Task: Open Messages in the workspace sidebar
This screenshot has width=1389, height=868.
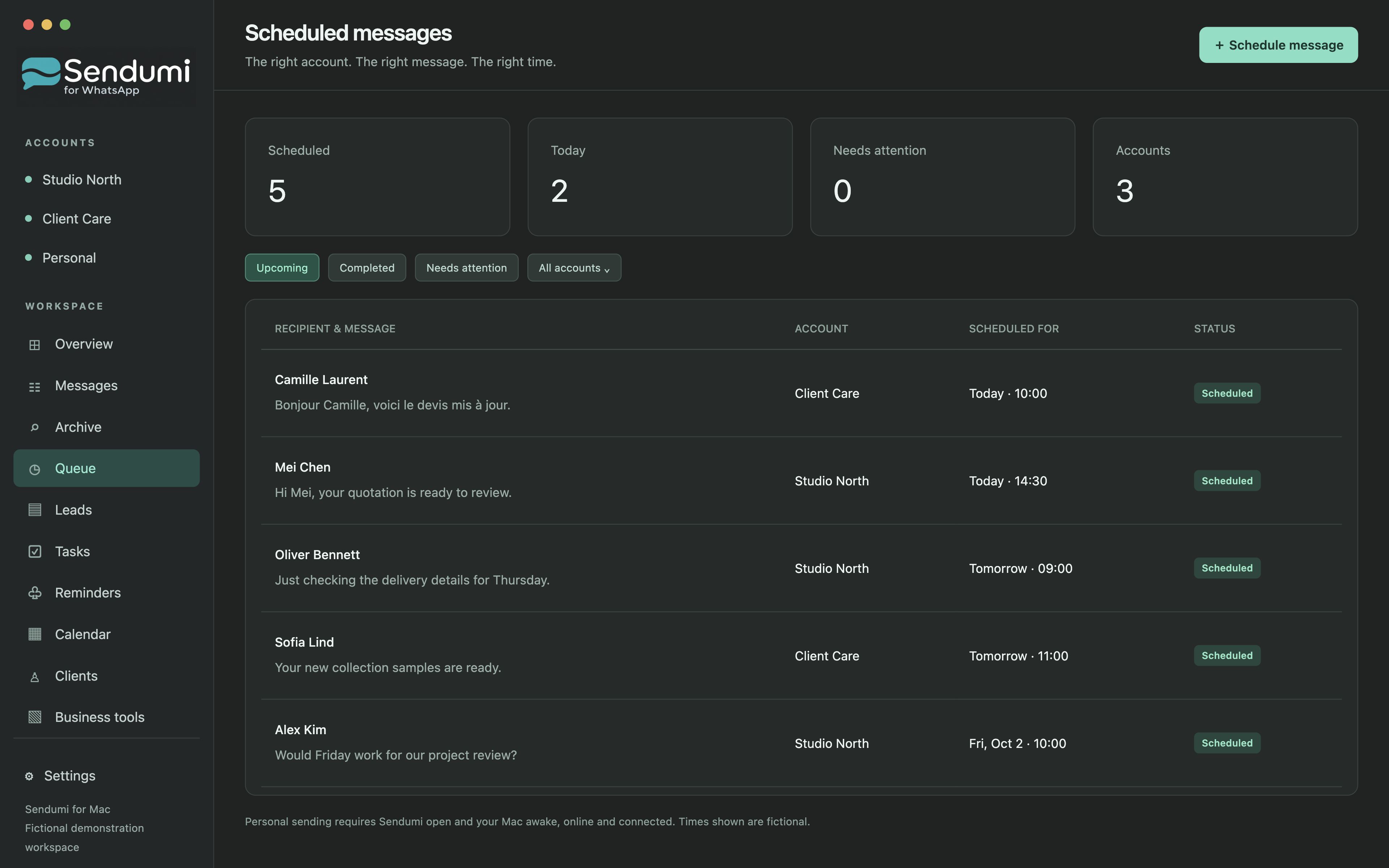Action: tap(107, 386)
